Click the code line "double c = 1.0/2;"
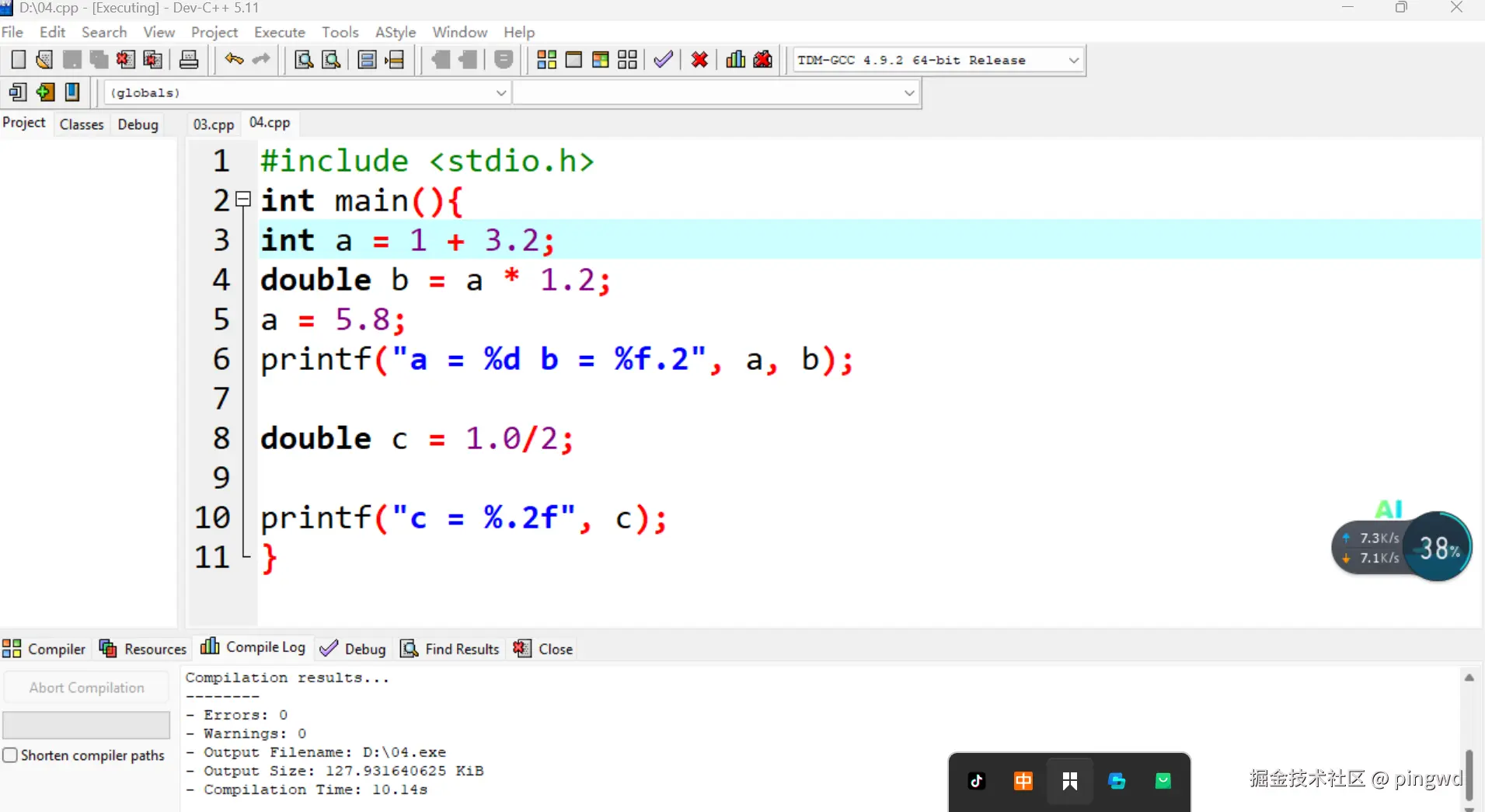1485x812 pixels. click(417, 439)
